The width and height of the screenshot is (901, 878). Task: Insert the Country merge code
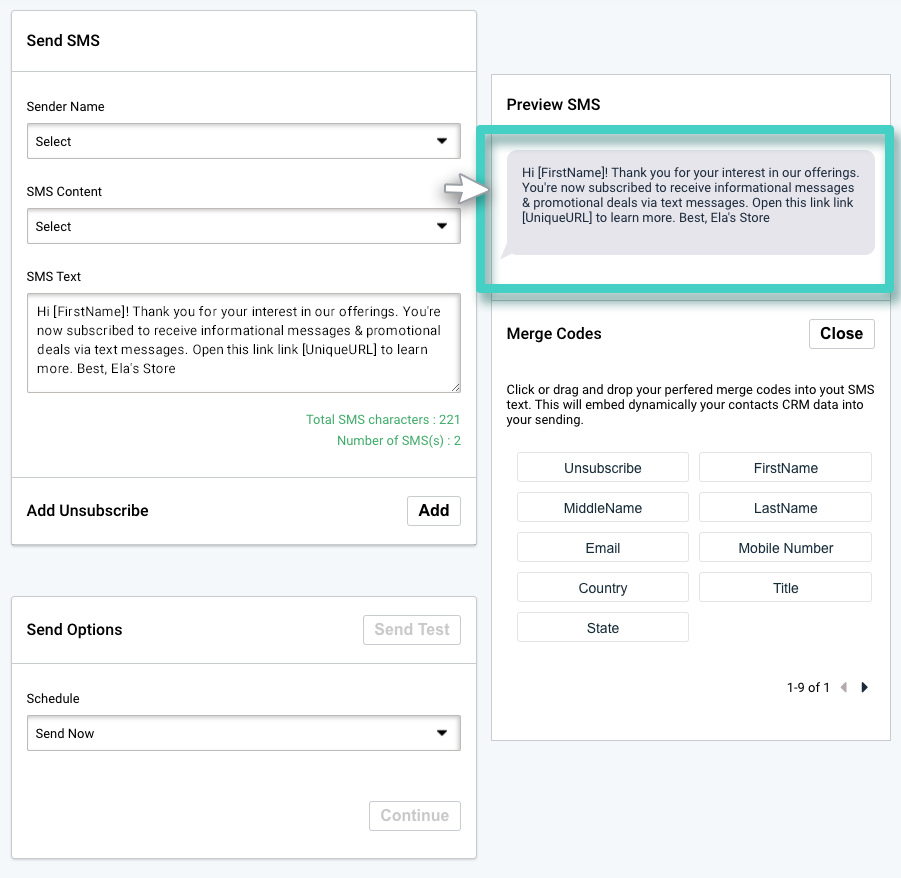[602, 587]
